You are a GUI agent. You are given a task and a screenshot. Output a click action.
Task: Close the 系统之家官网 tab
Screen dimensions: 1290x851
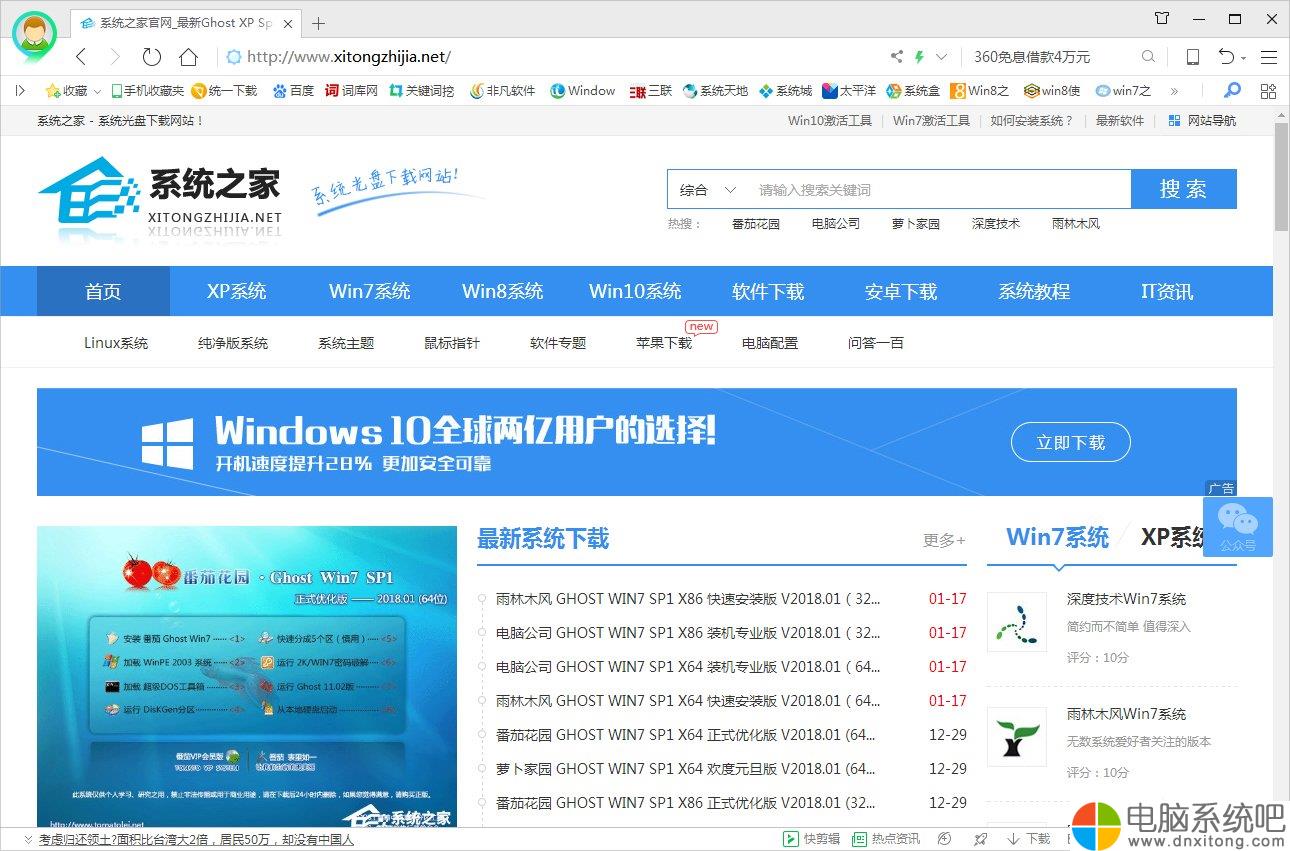[x=288, y=23]
